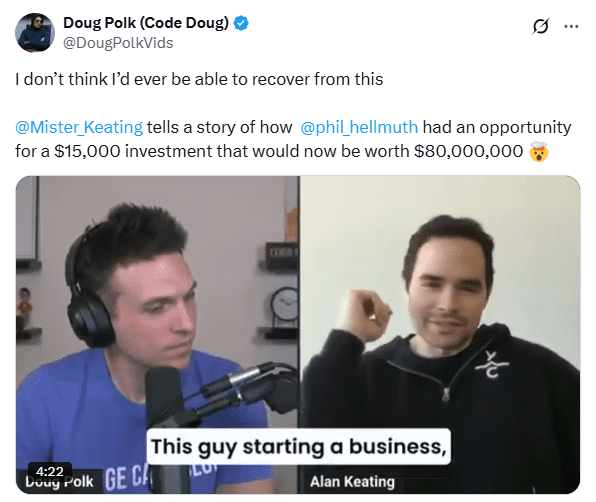Open the Doug Polk (Code Doug) name
596x502 pixels.
click(146, 23)
